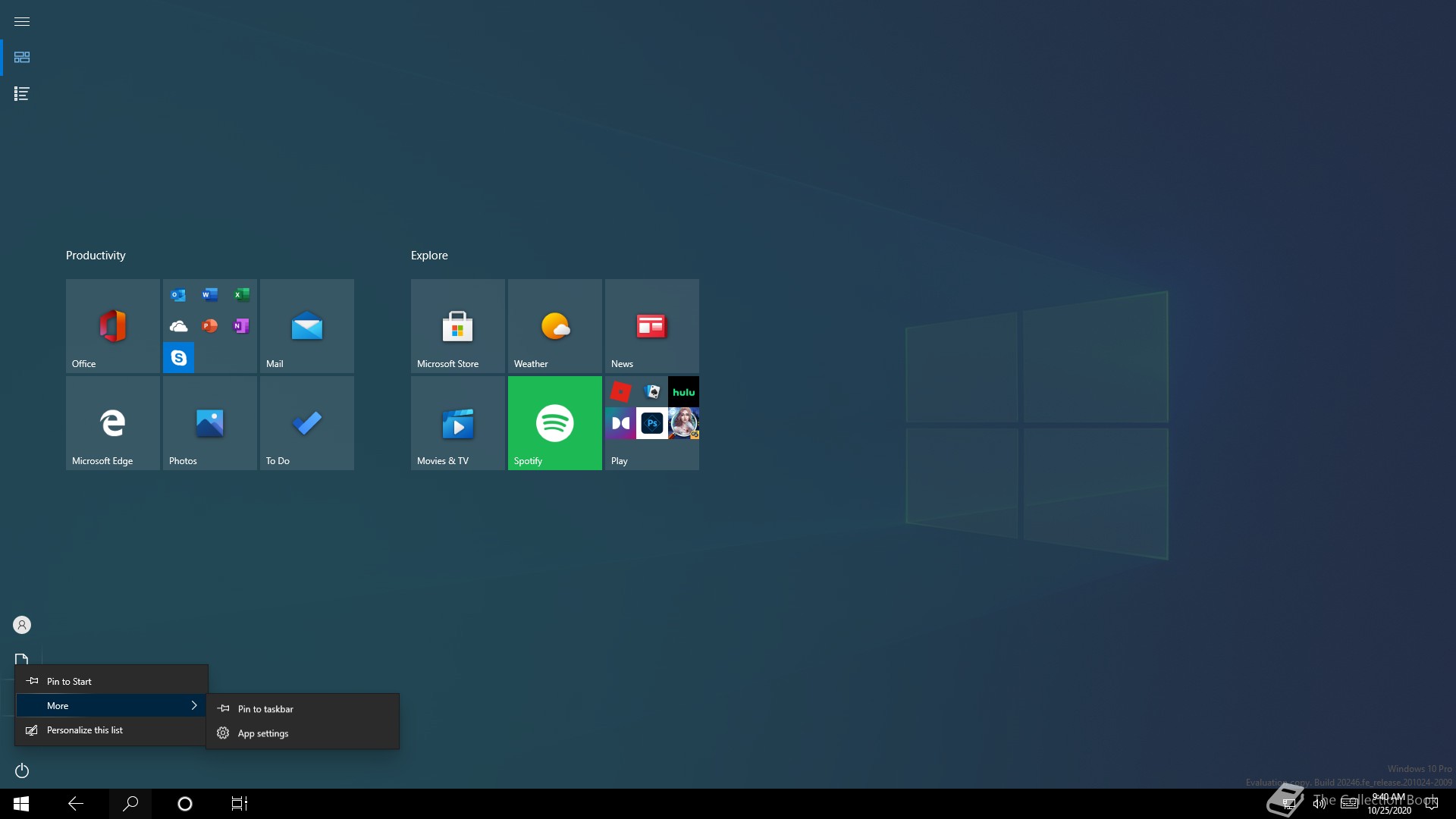Screen dimensions: 1456x819
Task: Click the Explore group header
Action: tap(429, 256)
